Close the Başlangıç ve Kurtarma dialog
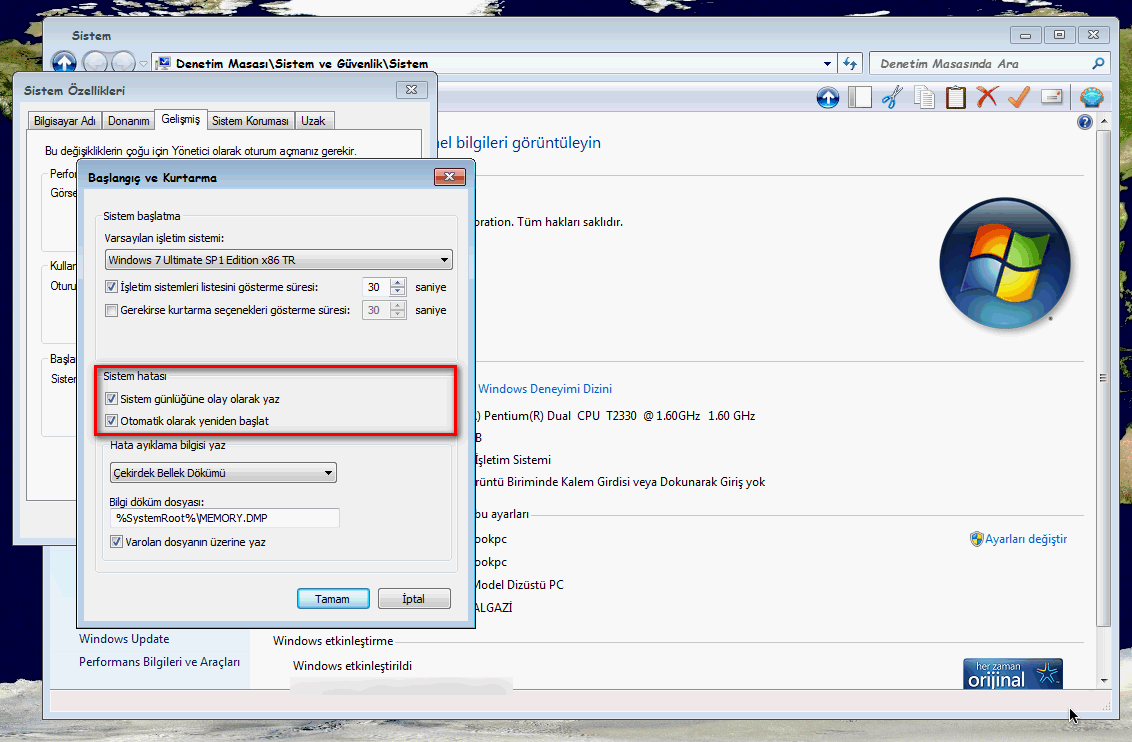 (x=449, y=177)
